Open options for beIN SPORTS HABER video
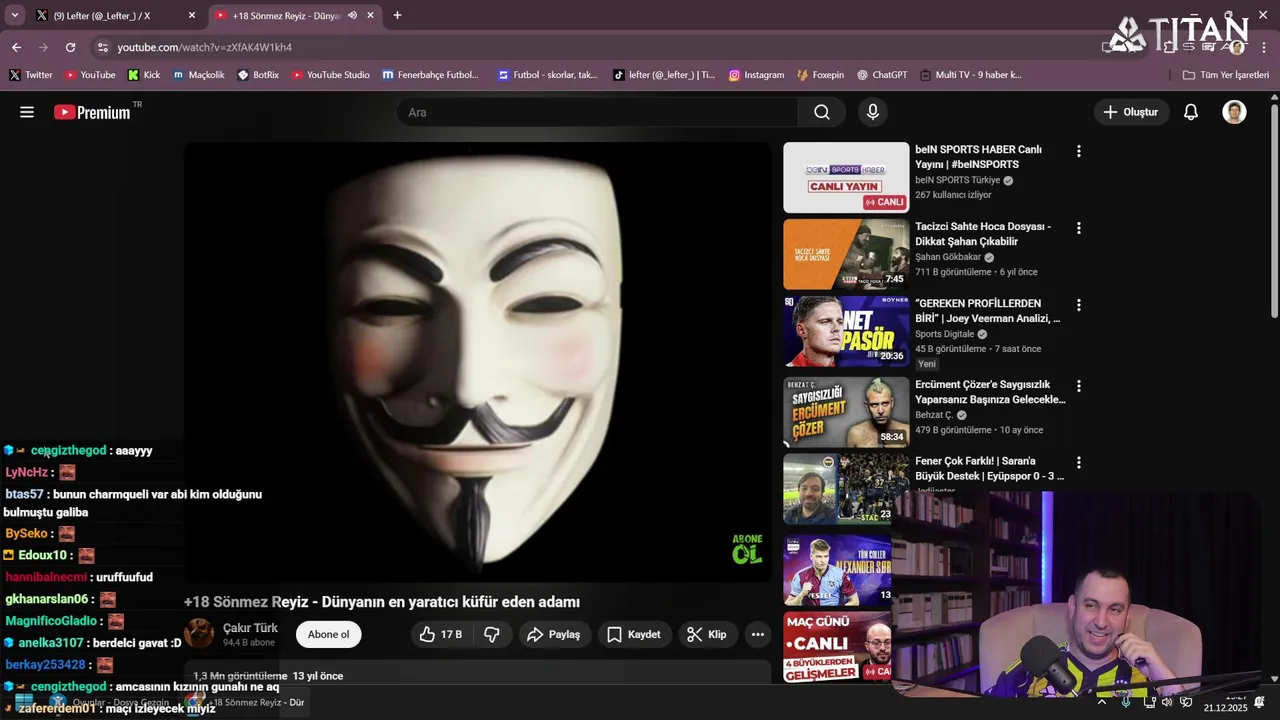The image size is (1280, 720). click(1078, 151)
